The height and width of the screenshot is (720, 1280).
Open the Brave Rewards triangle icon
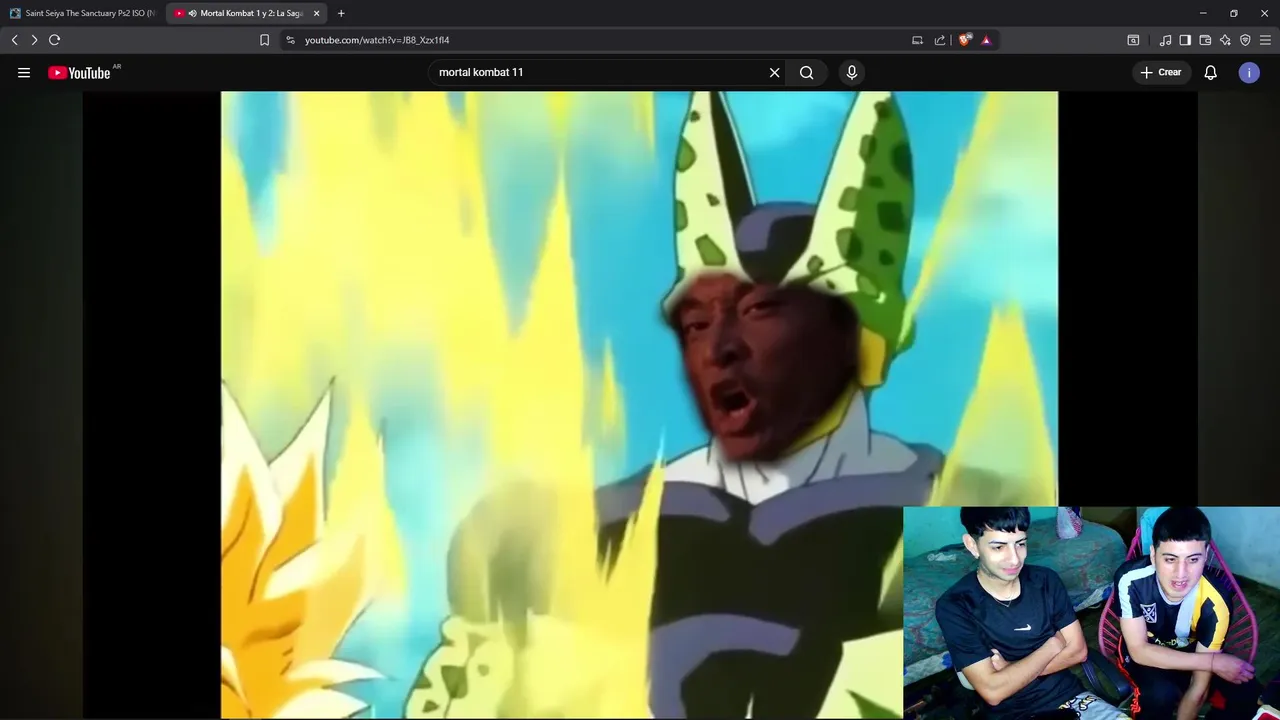click(x=986, y=40)
